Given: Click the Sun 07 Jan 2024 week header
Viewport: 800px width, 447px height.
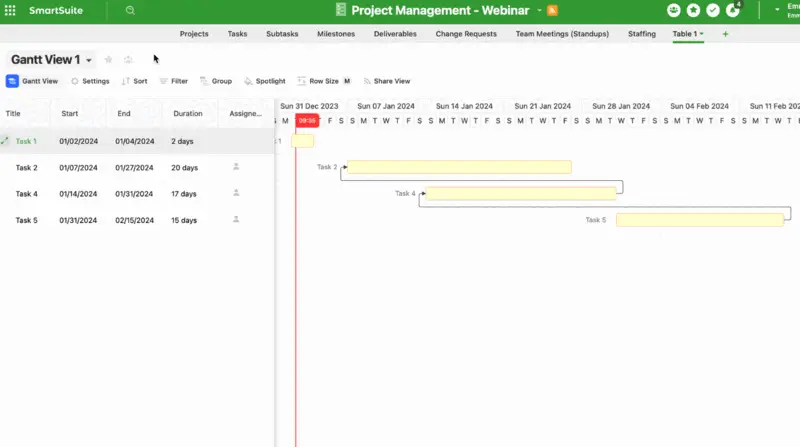Looking at the screenshot, I should coord(386,106).
